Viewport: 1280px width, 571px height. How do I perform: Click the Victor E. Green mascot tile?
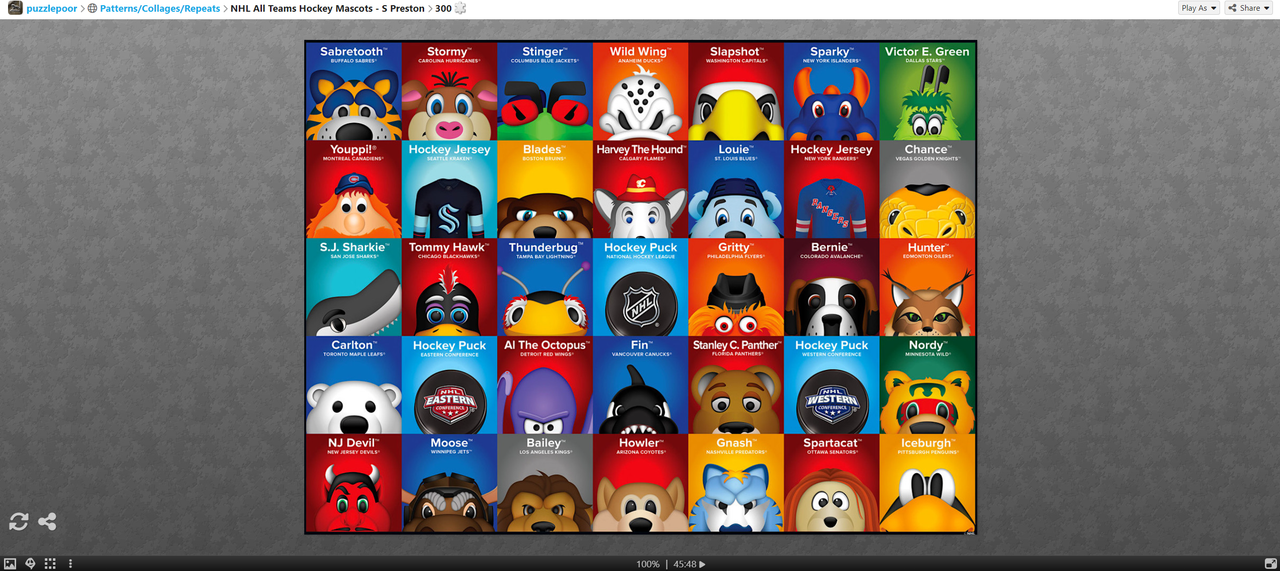pyautogui.click(x=927, y=91)
